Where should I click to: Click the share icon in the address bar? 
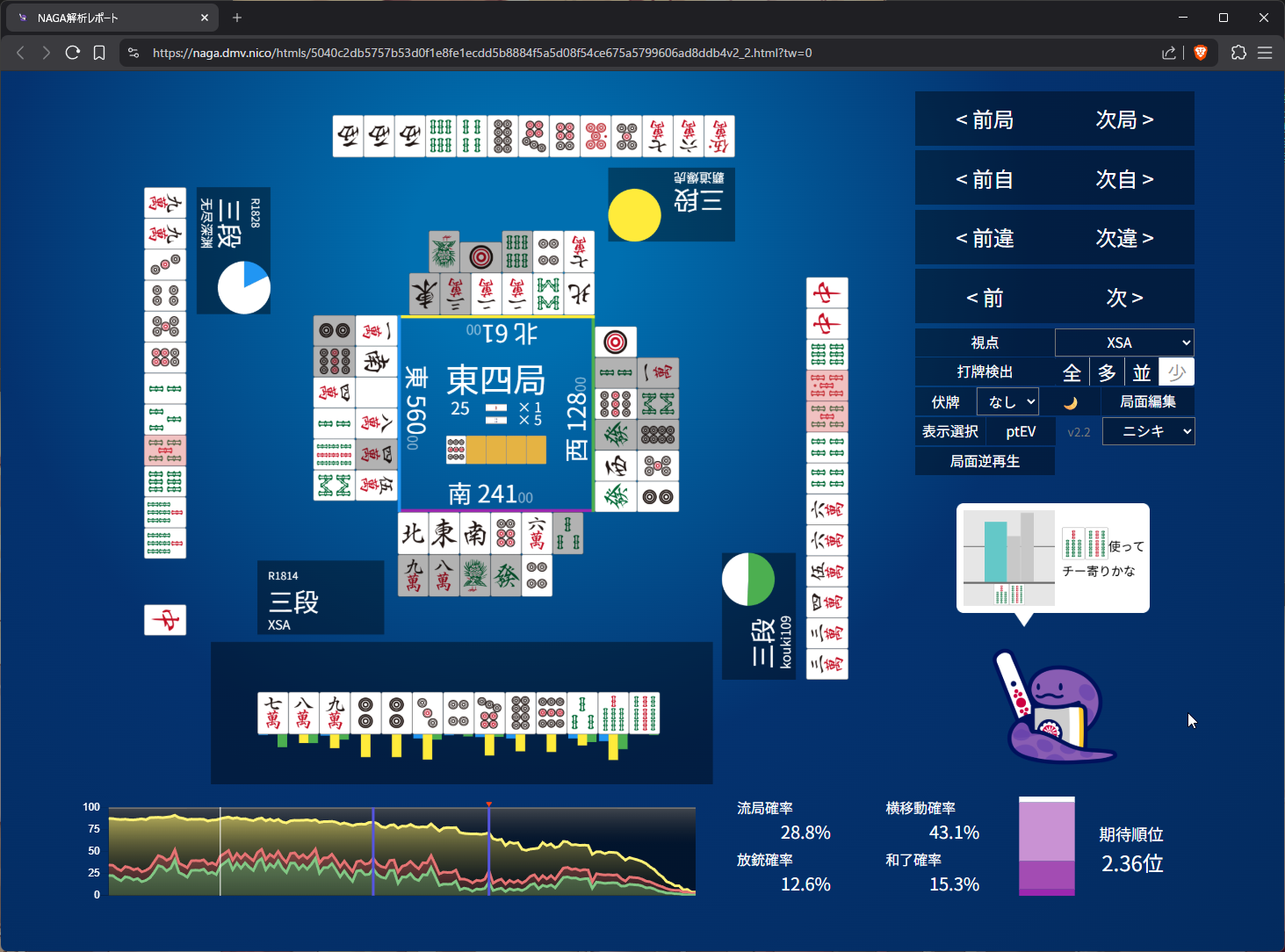tap(1168, 53)
